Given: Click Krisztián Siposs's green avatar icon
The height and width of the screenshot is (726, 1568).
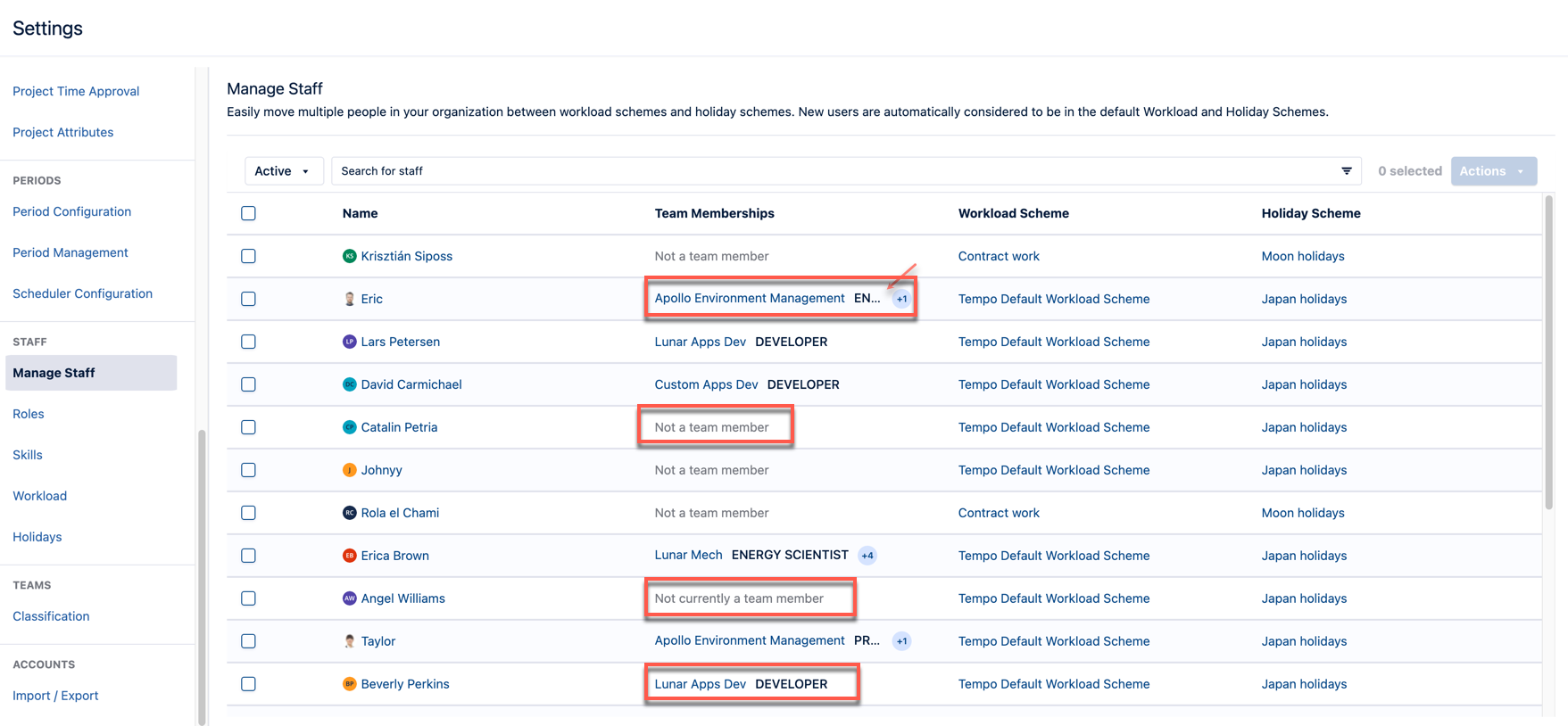Looking at the screenshot, I should click(349, 256).
